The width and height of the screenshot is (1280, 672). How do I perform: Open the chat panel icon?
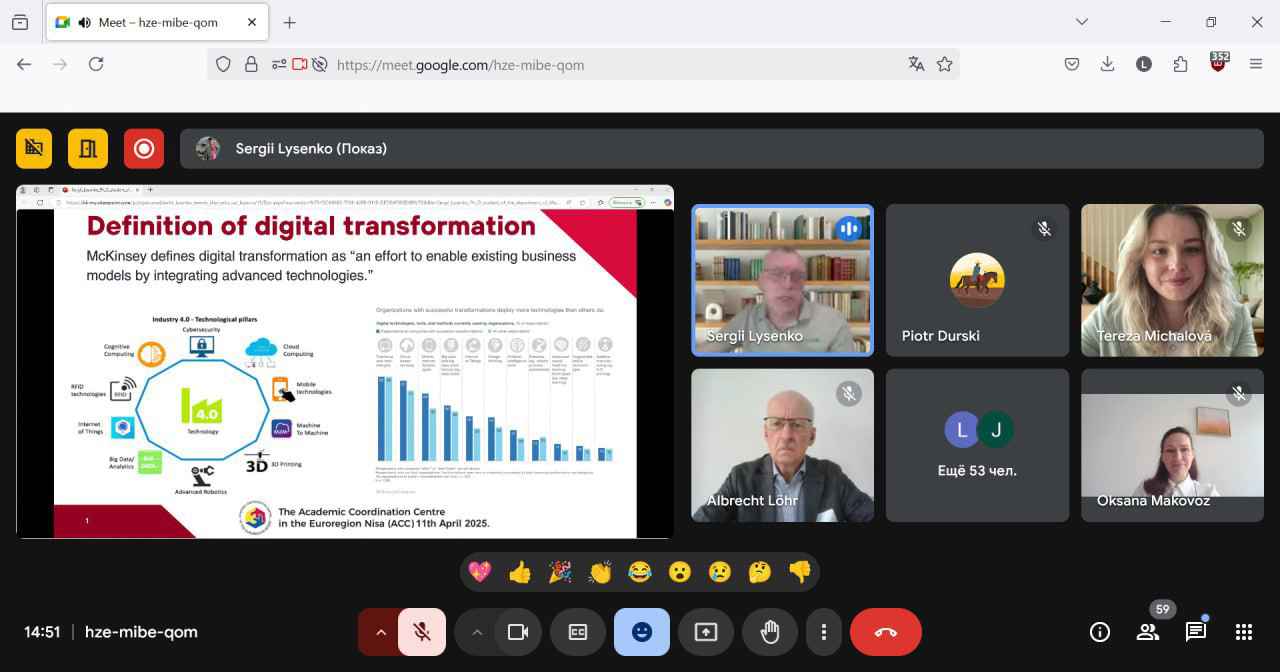click(x=1195, y=632)
